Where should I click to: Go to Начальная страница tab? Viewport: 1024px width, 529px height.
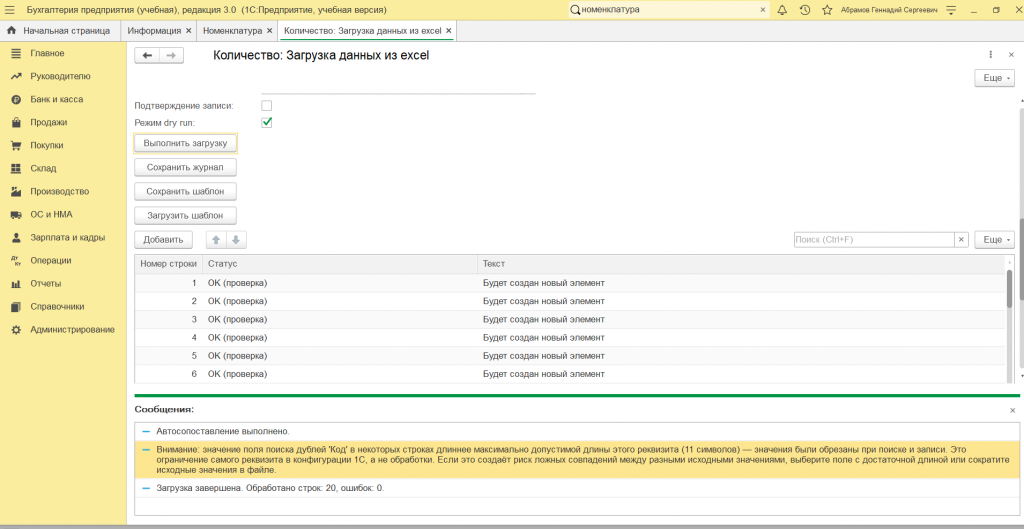click(61, 31)
